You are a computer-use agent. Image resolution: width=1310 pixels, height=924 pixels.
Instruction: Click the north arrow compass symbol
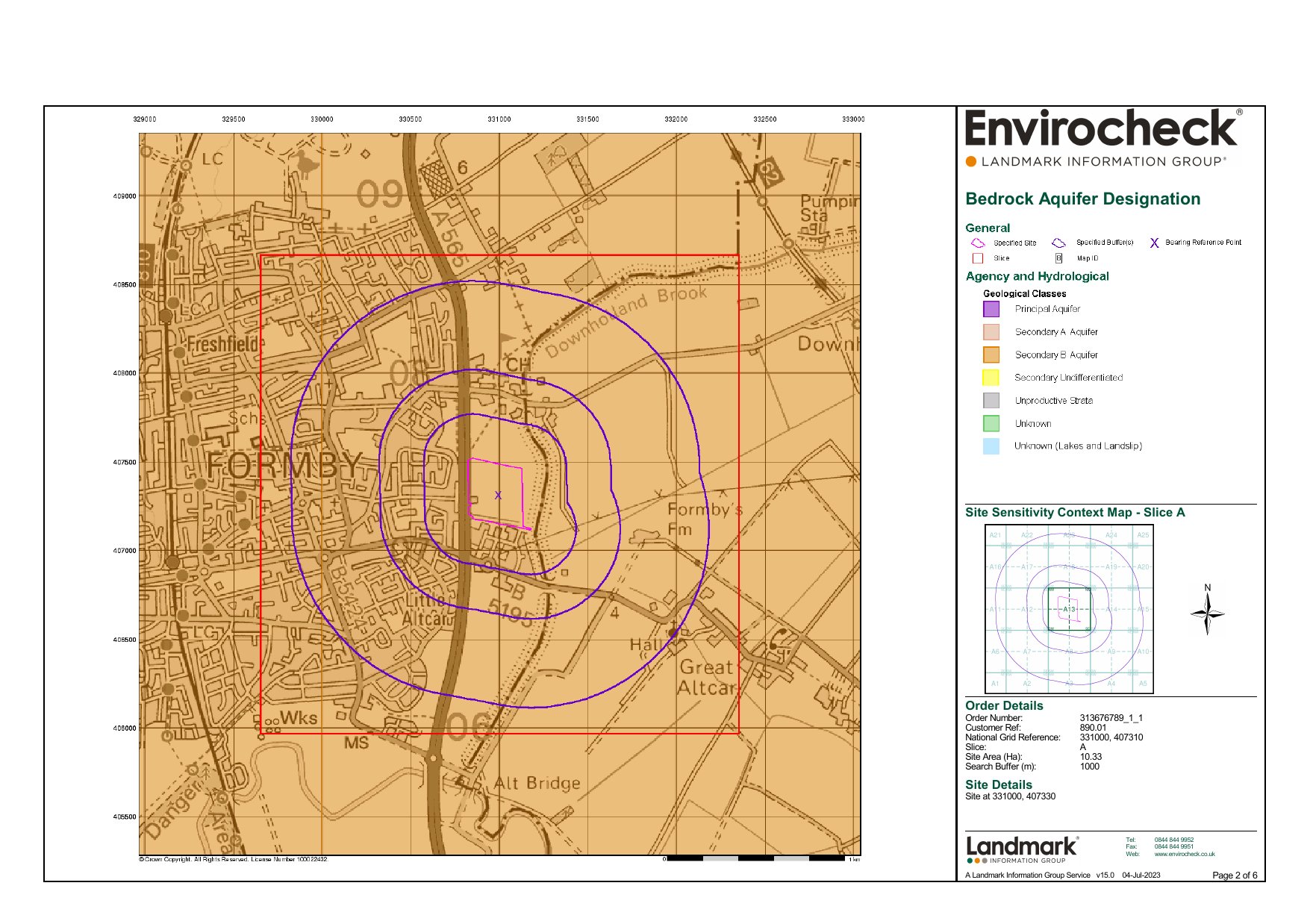click(1207, 612)
